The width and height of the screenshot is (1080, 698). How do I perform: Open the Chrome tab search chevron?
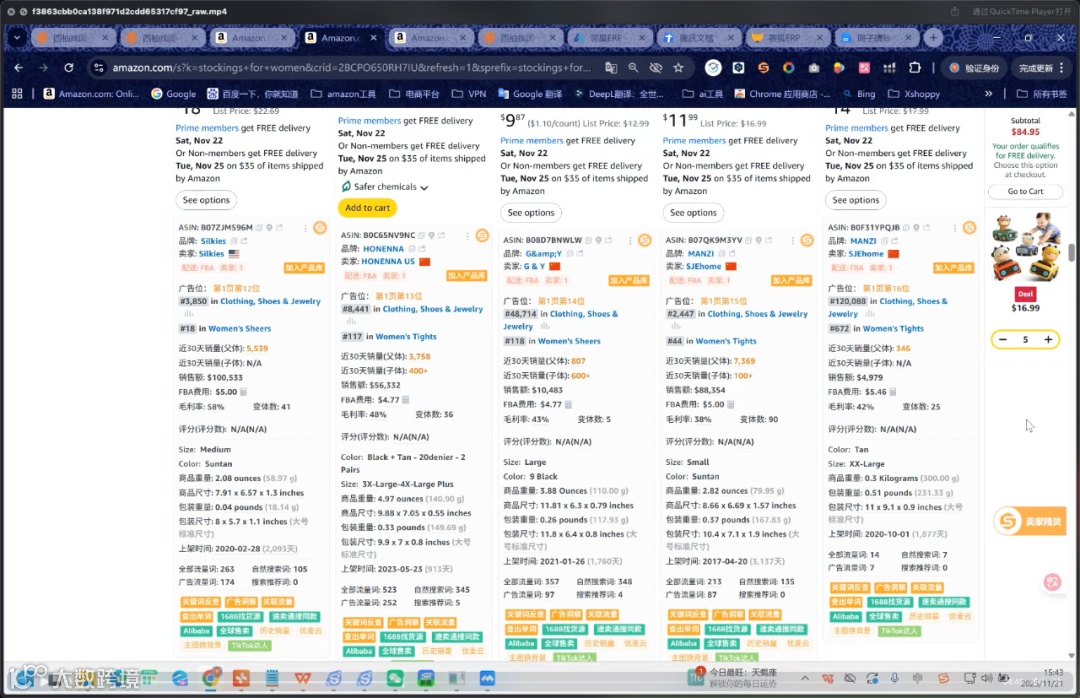17,38
